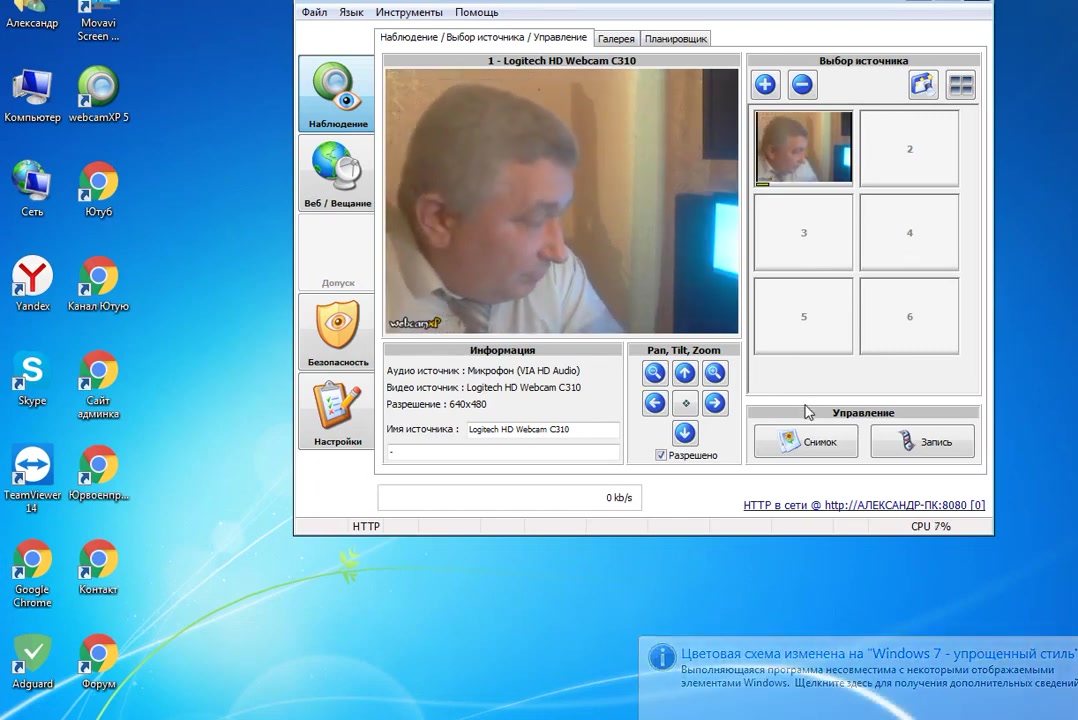
Task: Click the Юрвоенпр... desktop shortcut
Action: point(98,472)
